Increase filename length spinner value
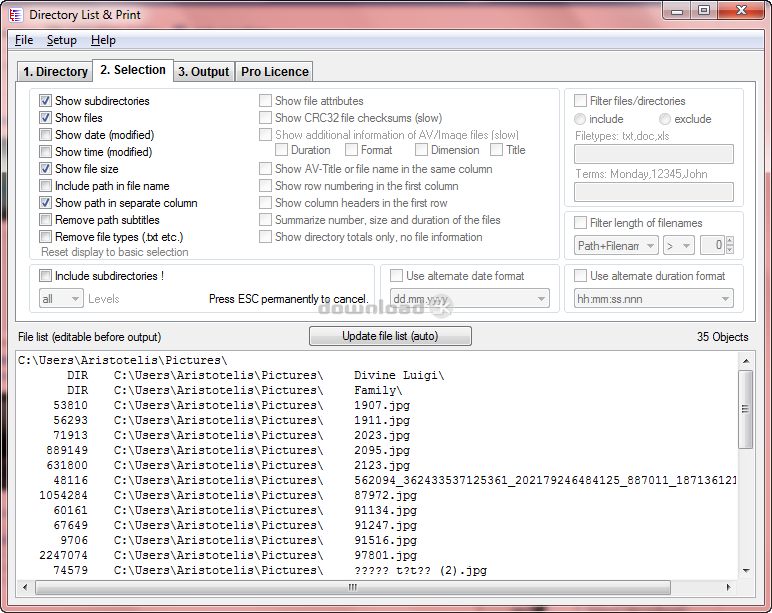The image size is (772, 613). [730, 241]
